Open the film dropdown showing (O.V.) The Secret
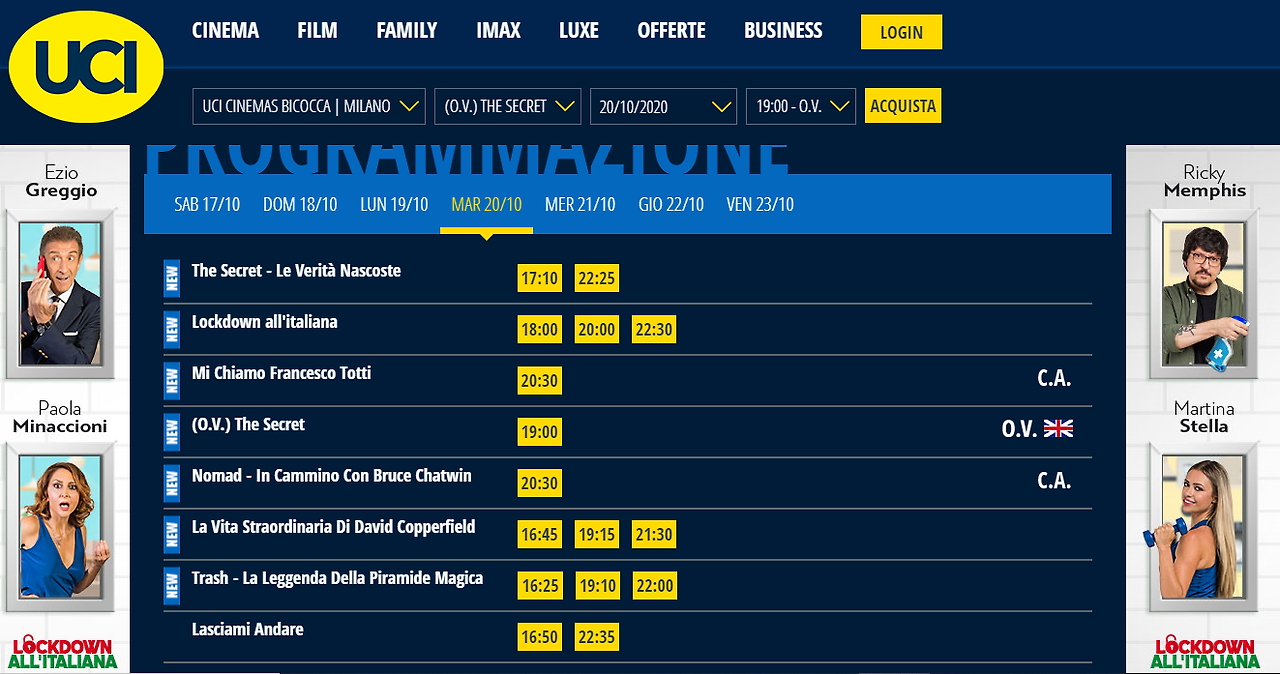The image size is (1280, 674). [507, 105]
